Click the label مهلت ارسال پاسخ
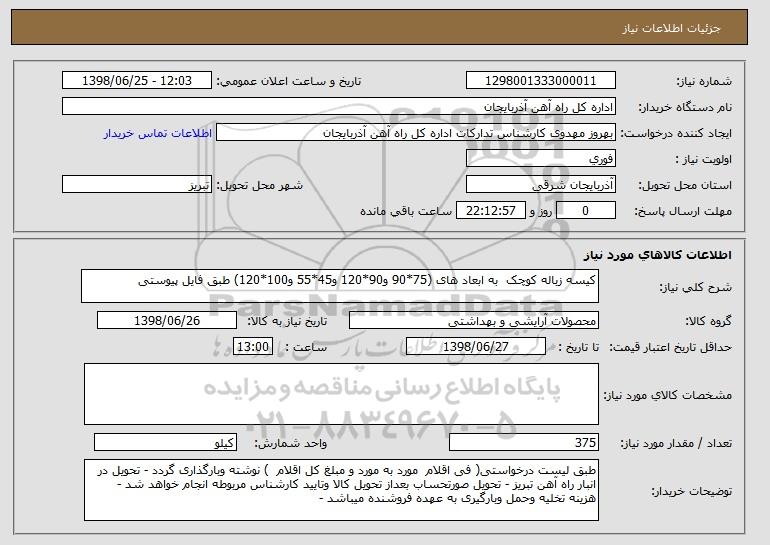 click(x=683, y=212)
